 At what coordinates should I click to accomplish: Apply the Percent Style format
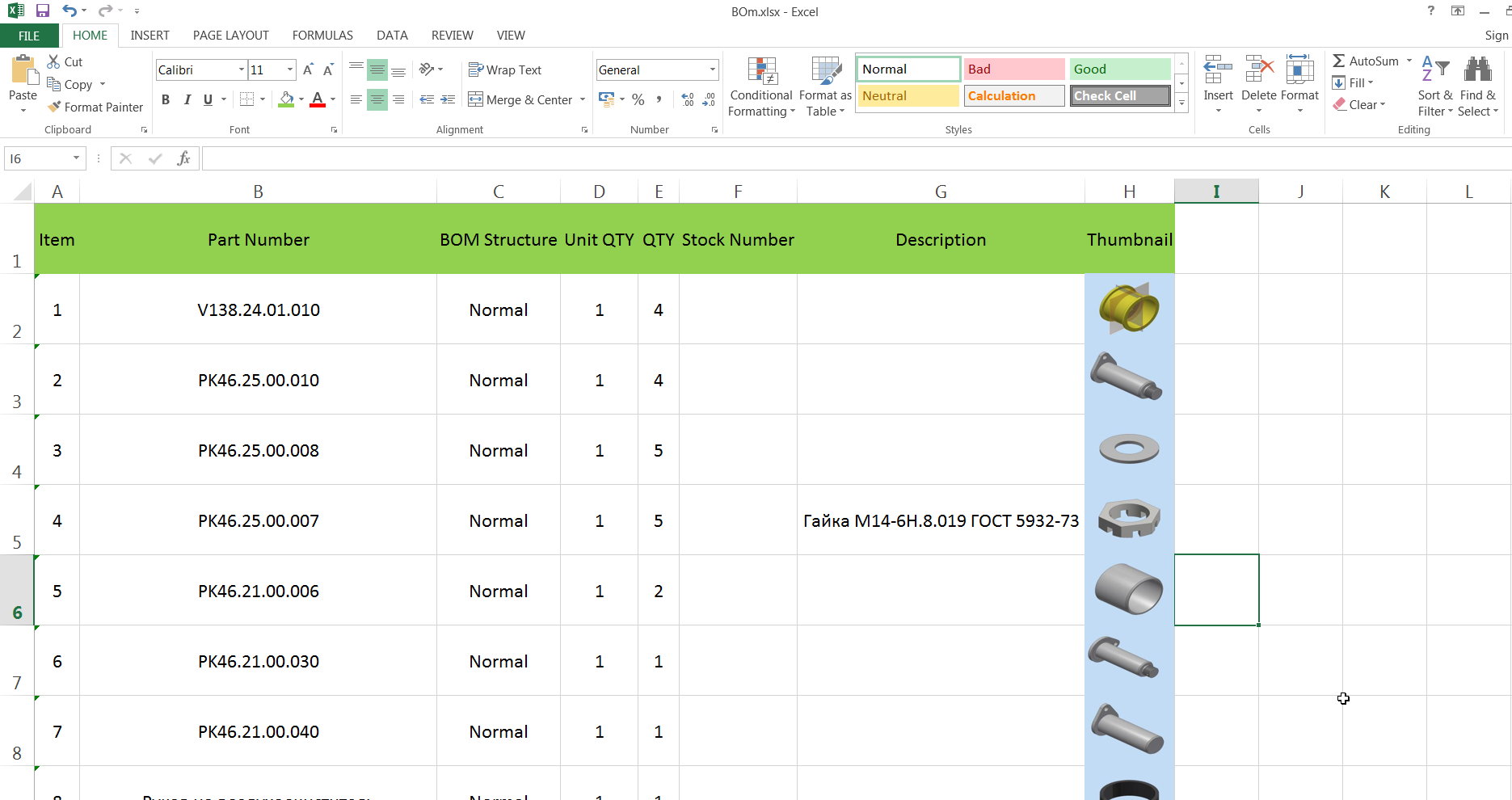click(638, 99)
